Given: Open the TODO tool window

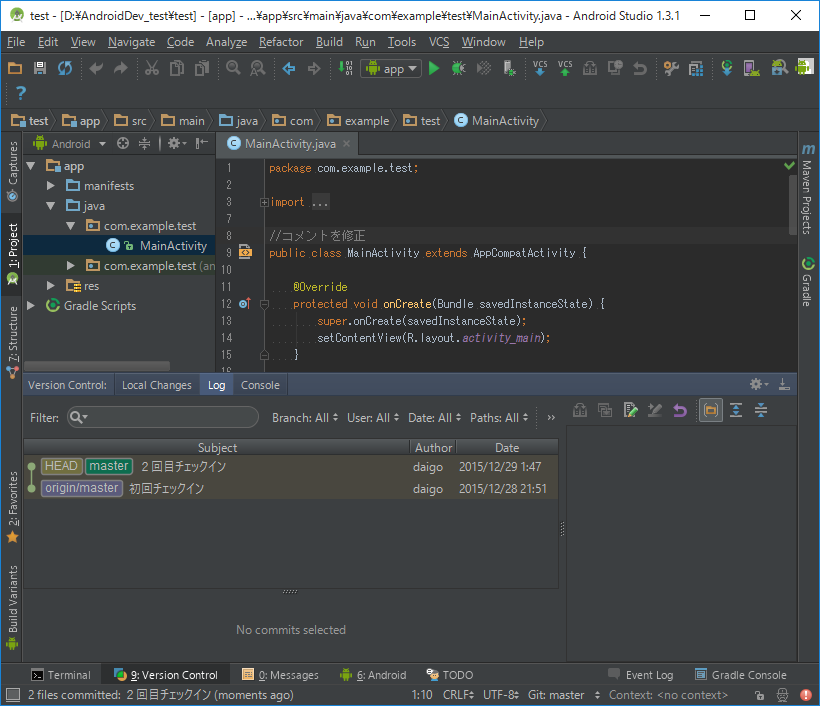Looking at the screenshot, I should 450,675.
